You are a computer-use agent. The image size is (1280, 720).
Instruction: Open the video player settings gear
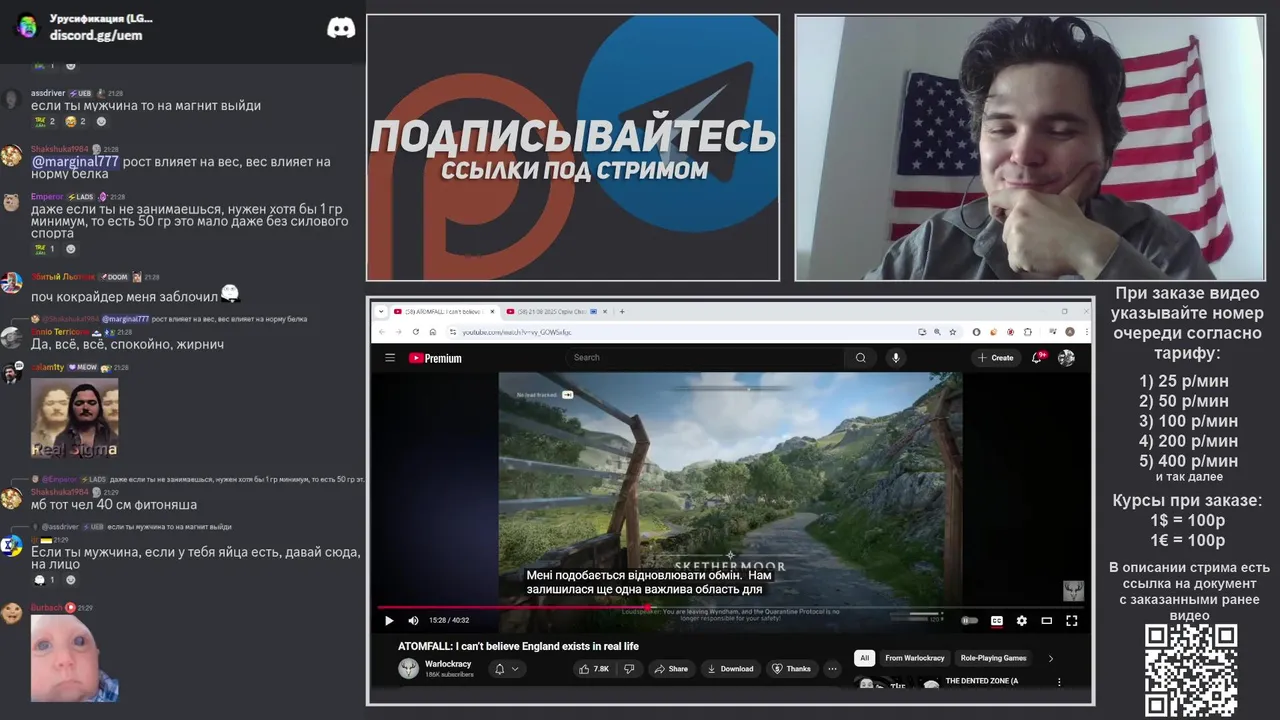pyautogui.click(x=1021, y=621)
